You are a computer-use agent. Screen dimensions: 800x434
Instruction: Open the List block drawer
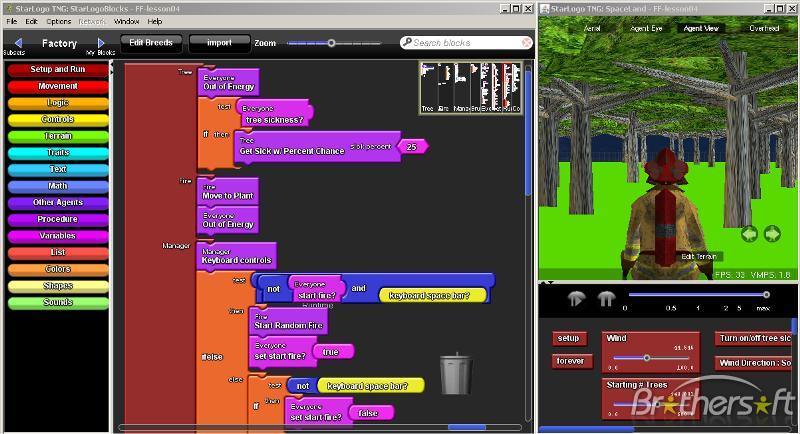58,252
